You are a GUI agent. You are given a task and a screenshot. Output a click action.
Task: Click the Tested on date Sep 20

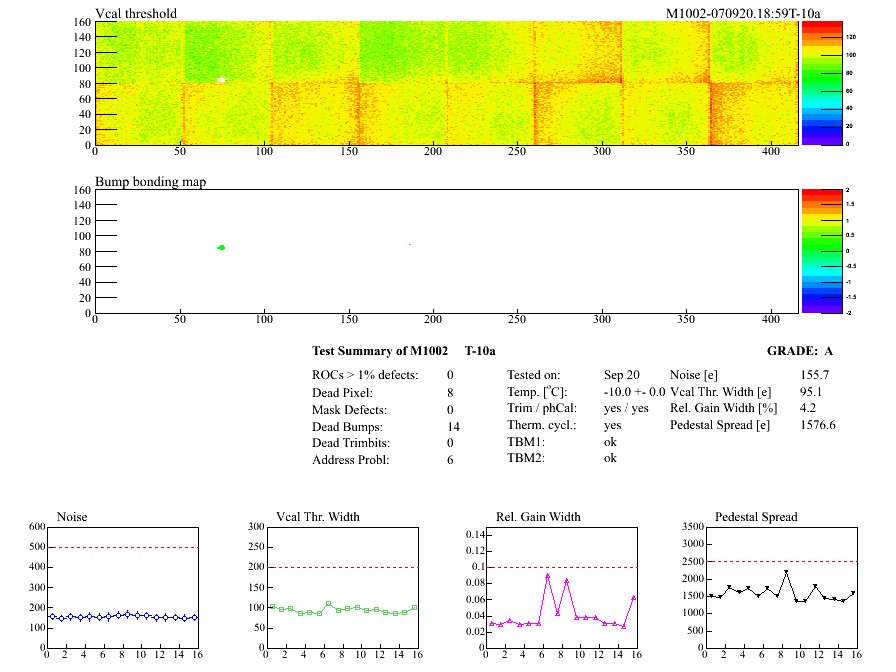pos(621,375)
